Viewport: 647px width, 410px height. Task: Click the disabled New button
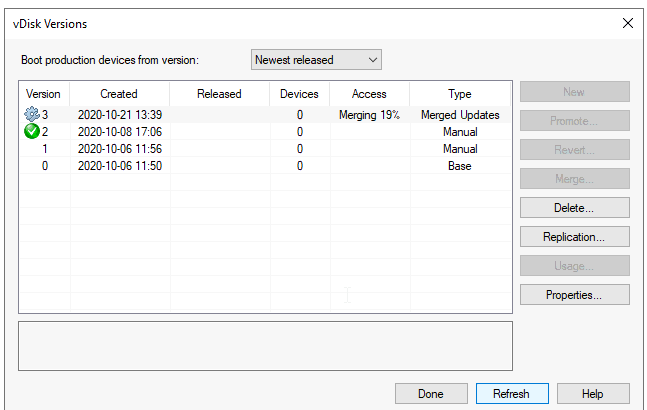point(574,92)
